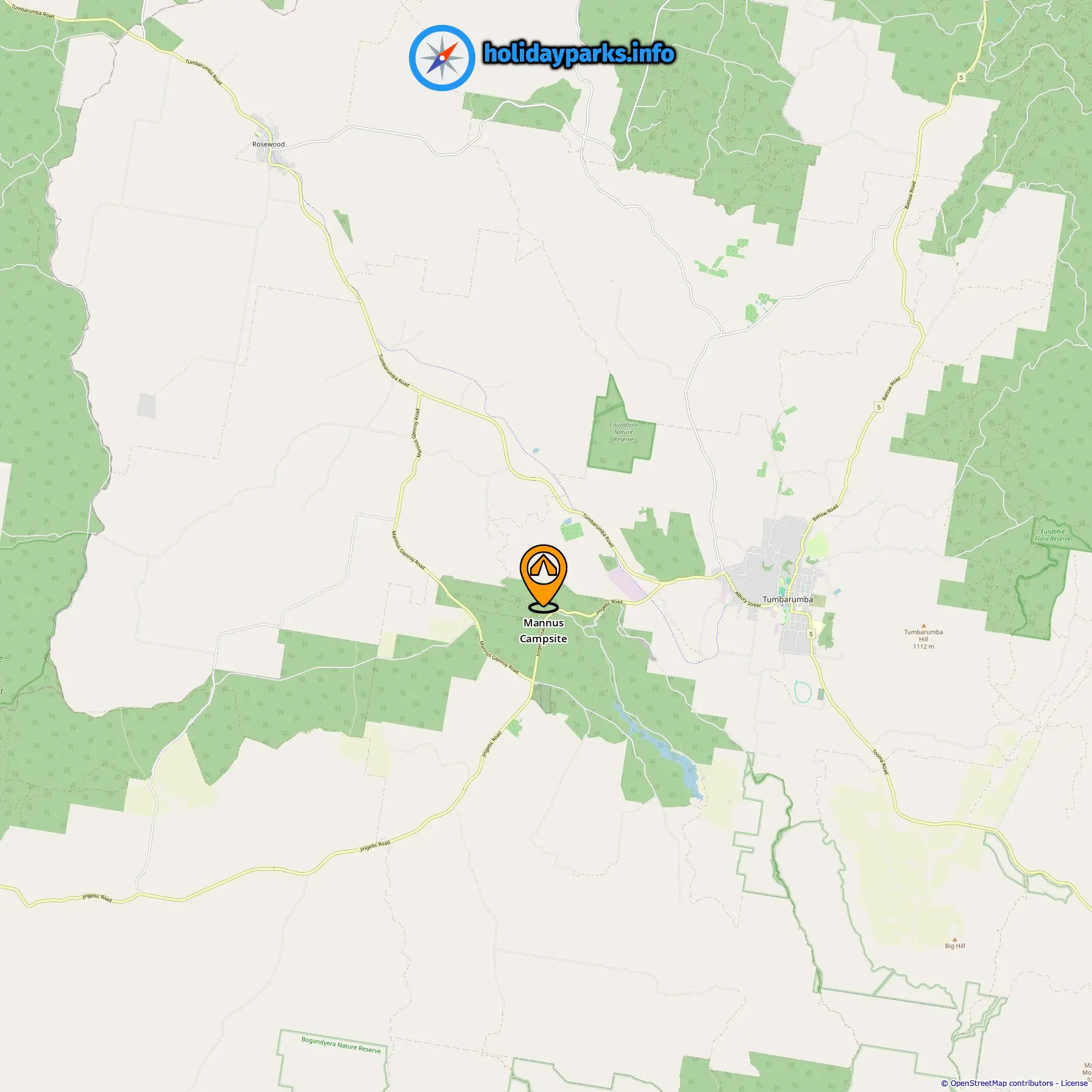This screenshot has height=1092, width=1092.
Task: Click the Big Hill peak triangle marker
Action: click(x=954, y=940)
